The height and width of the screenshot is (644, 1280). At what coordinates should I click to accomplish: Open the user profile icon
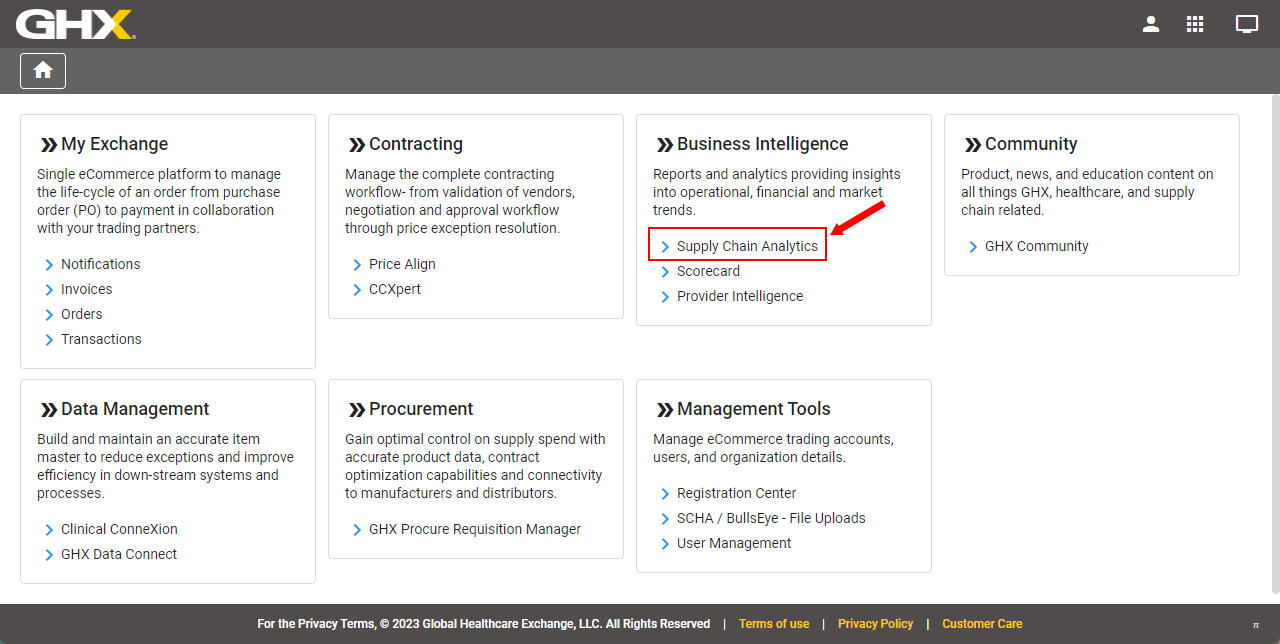1151,24
